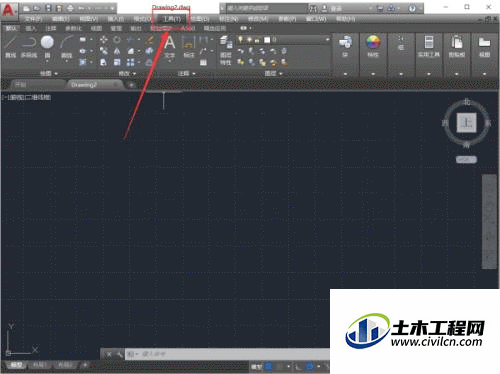Select the Line (直线) drawing tool
Screen dimensions: 500x374
(x=10, y=47)
